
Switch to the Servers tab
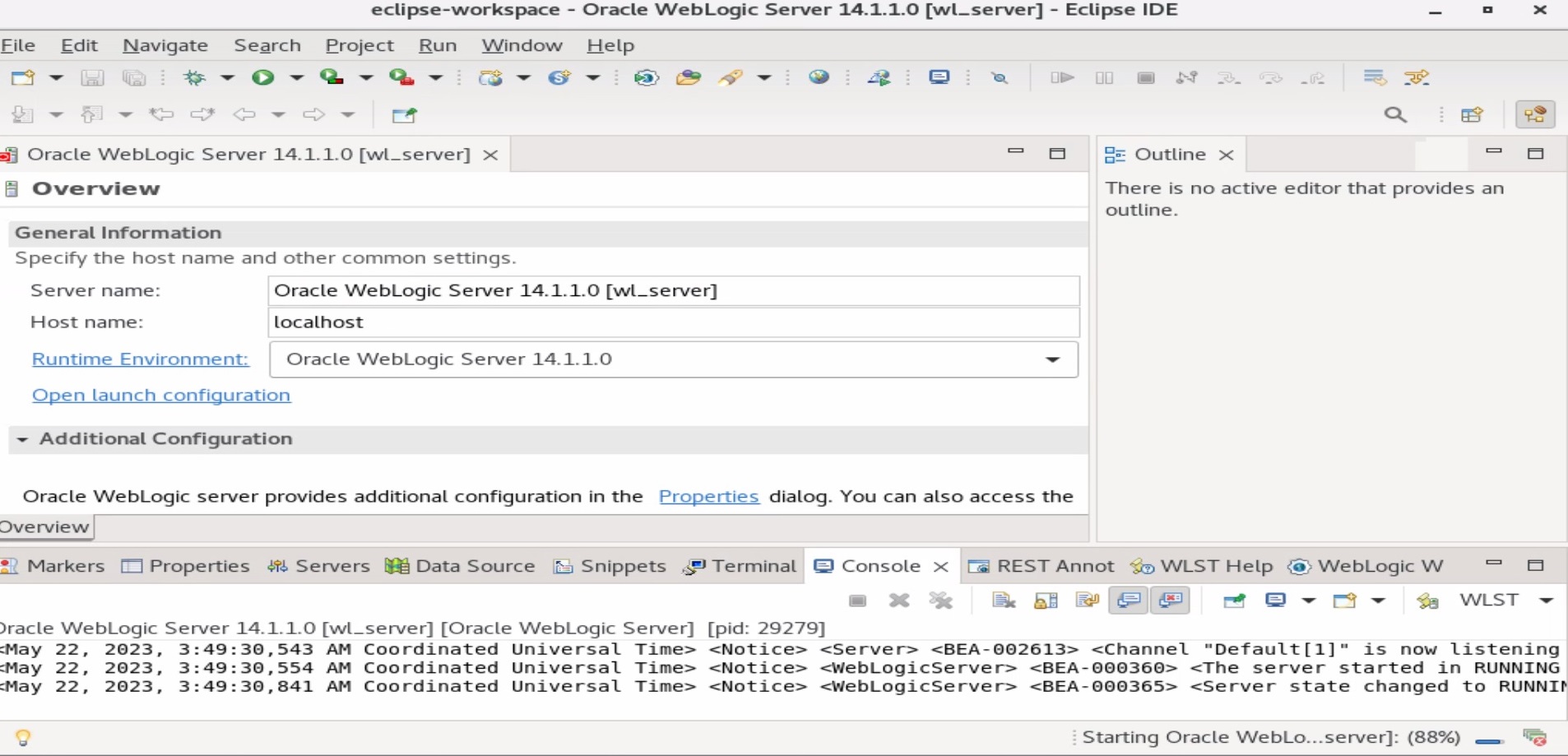(320, 566)
